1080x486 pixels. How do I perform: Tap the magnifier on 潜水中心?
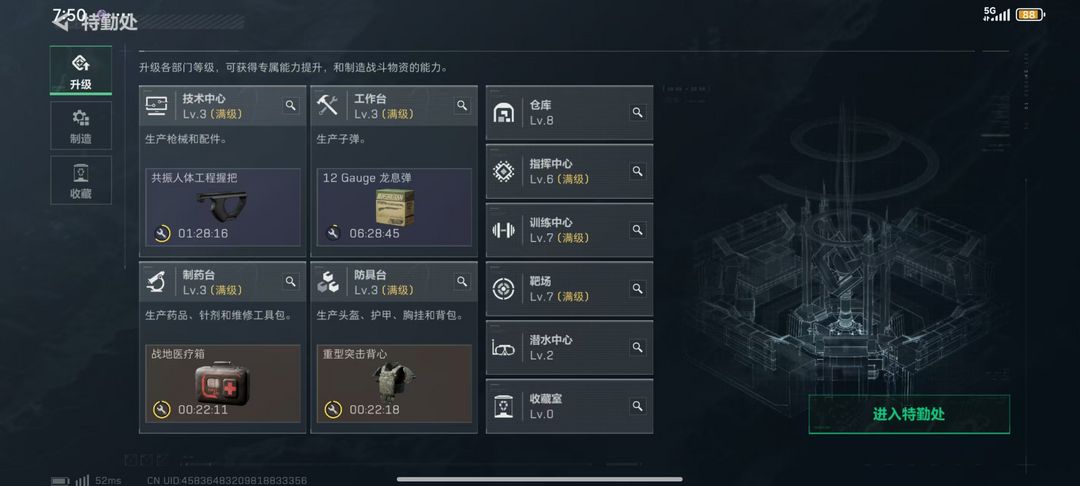click(x=638, y=347)
